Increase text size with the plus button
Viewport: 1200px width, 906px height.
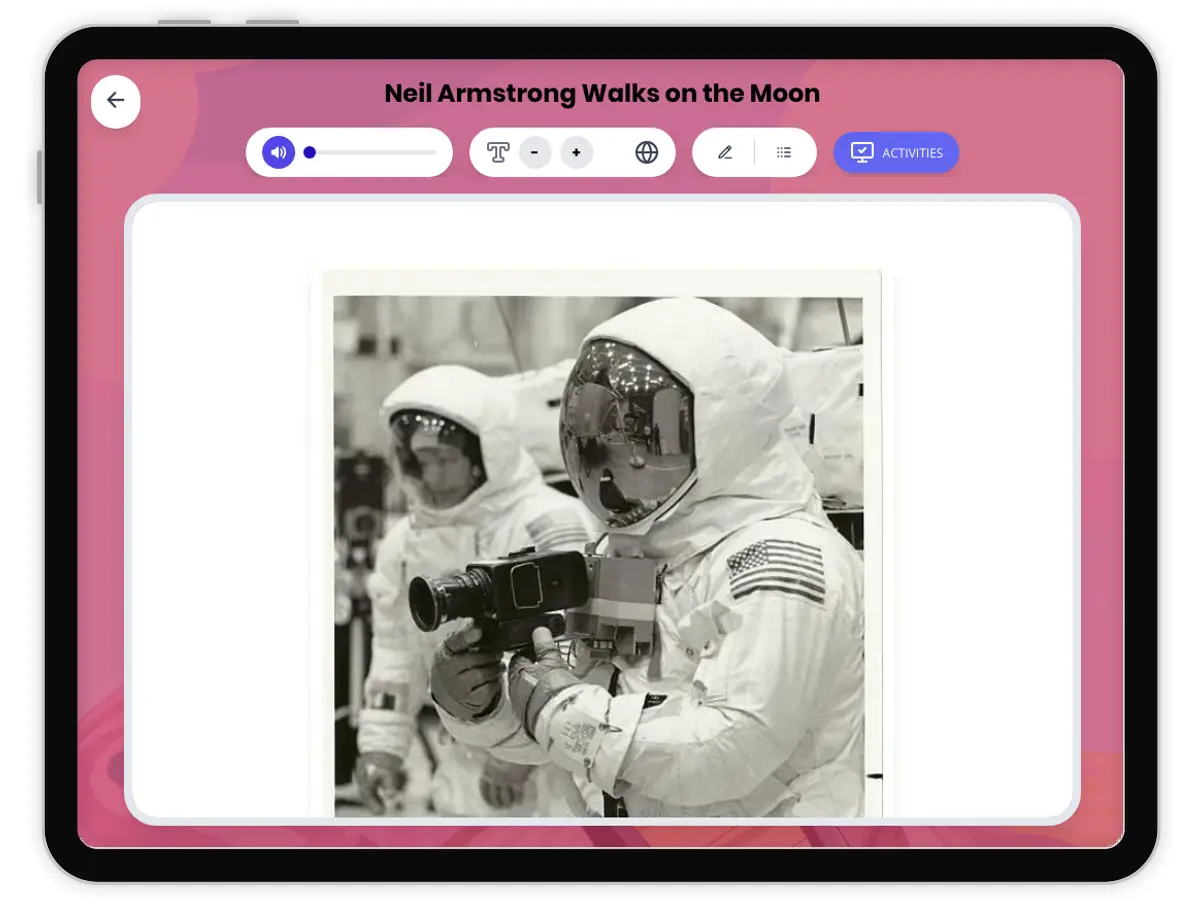576,153
